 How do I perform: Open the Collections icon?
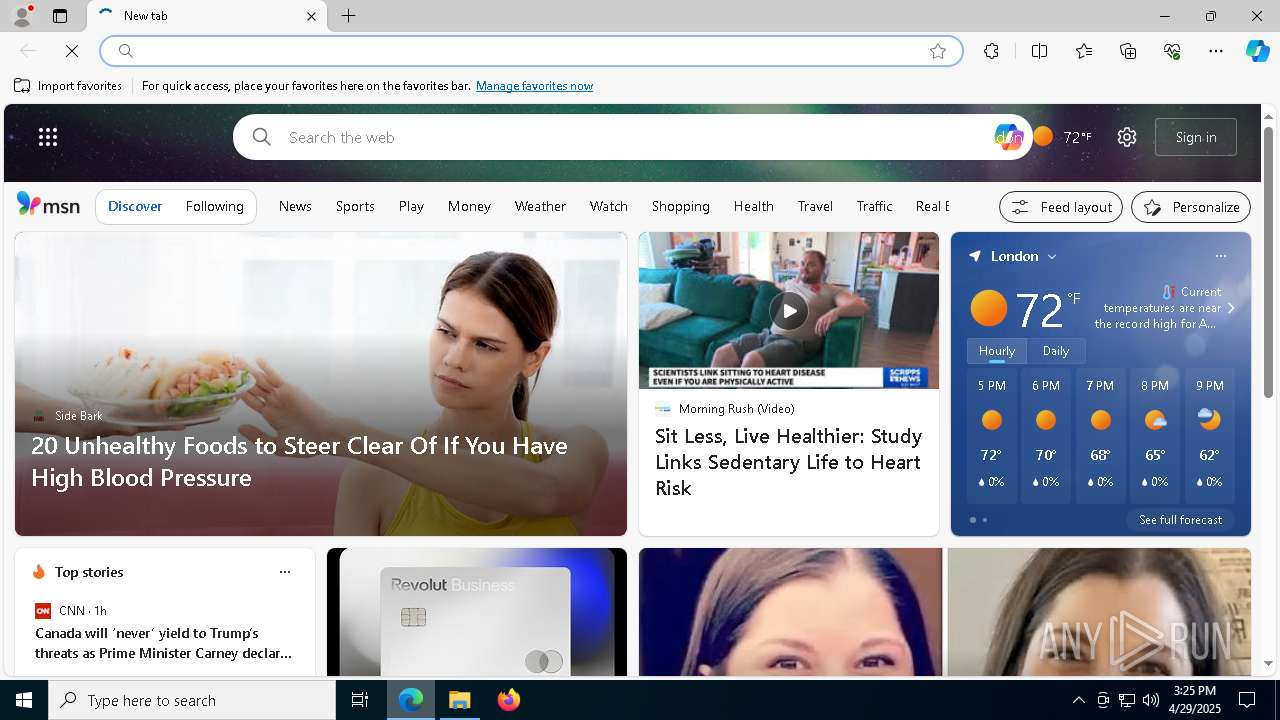point(1128,51)
